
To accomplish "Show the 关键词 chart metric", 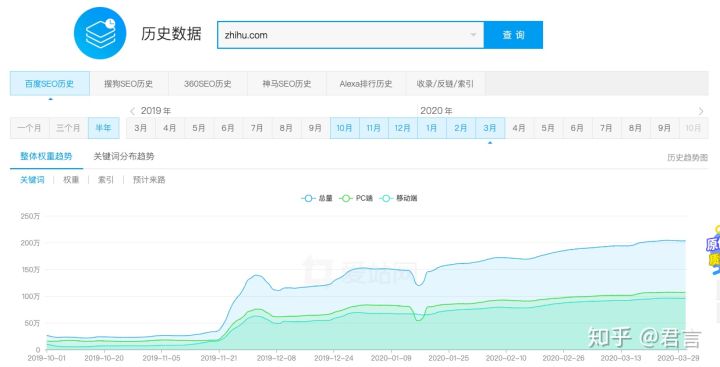I will coord(32,180).
